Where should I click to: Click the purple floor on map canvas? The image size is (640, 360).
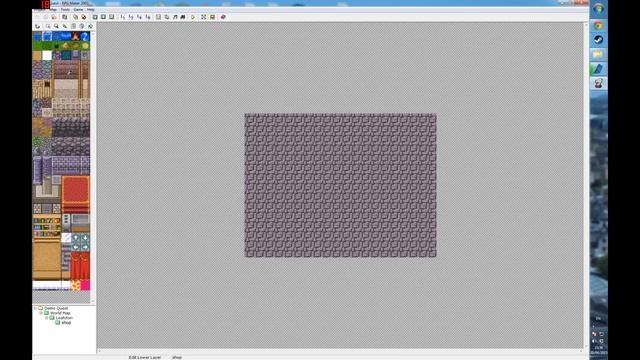pos(340,185)
